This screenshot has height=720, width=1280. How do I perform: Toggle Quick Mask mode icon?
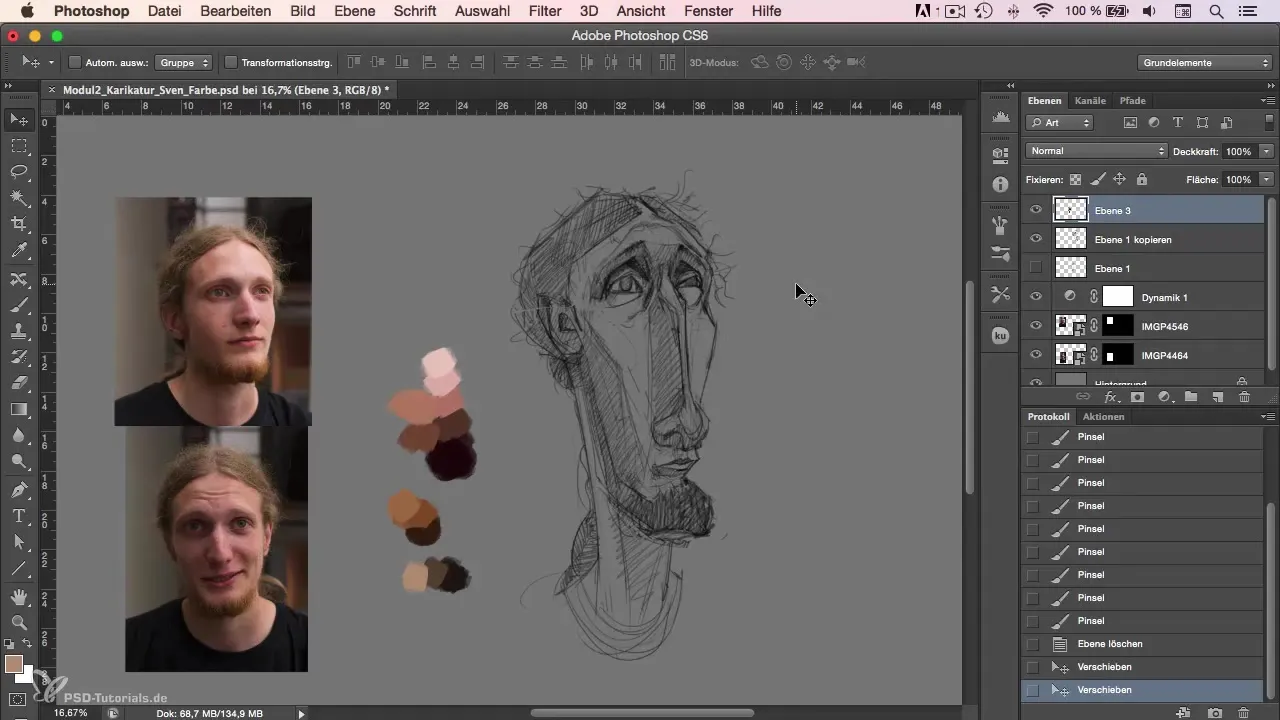(18, 699)
